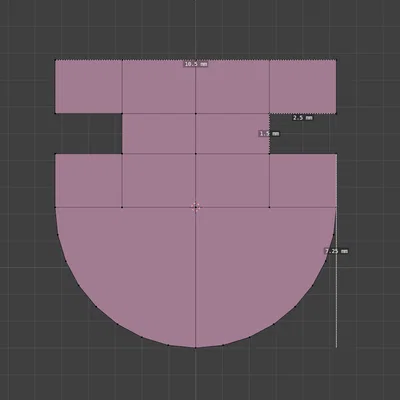
Task: Select the top-right corner vertex of mesh
Action: click(x=336, y=60)
